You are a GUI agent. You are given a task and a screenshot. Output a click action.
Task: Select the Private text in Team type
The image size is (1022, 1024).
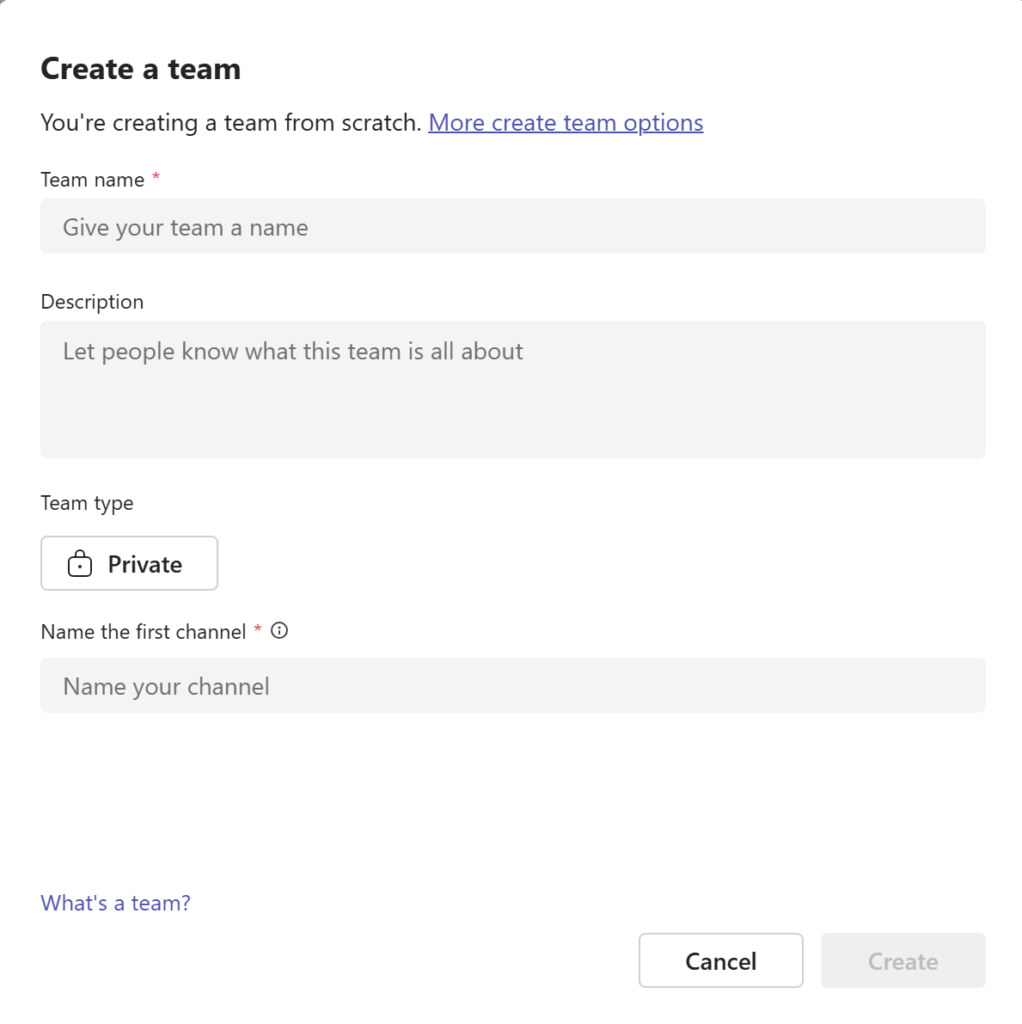pyautogui.click(x=145, y=564)
